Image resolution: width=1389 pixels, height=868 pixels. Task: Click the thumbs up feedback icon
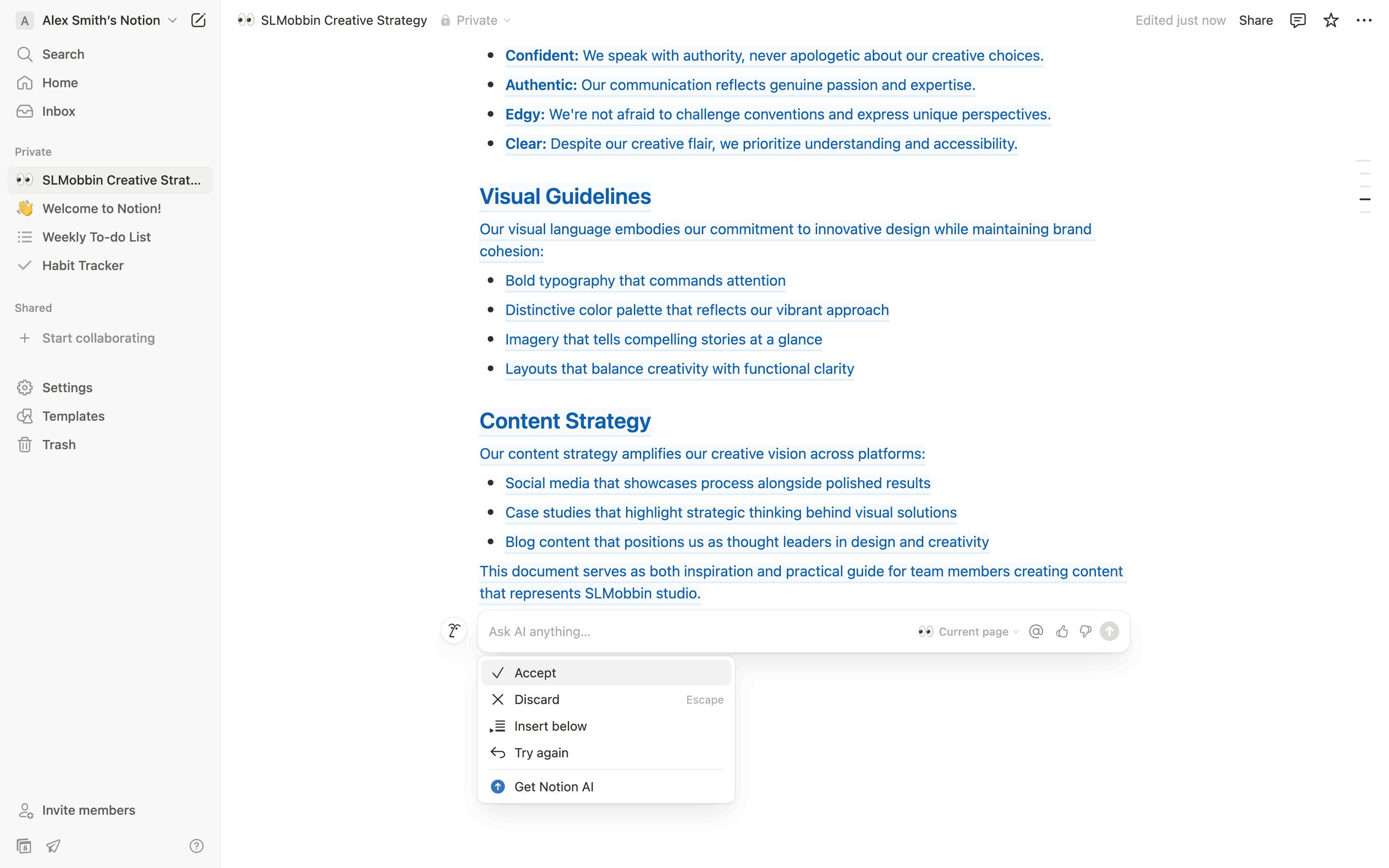click(1062, 631)
